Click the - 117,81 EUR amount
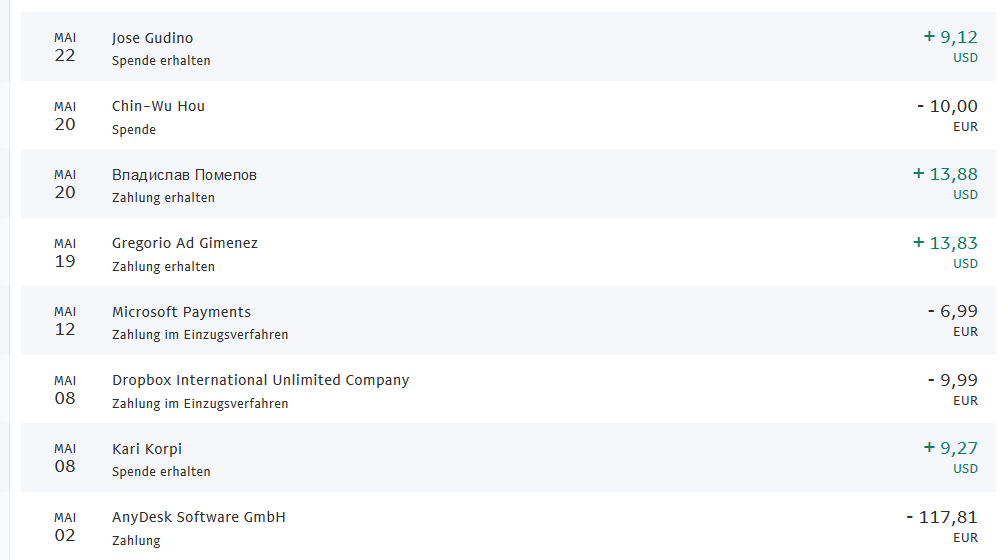Viewport: 1008px width, 560px height. tap(941, 517)
